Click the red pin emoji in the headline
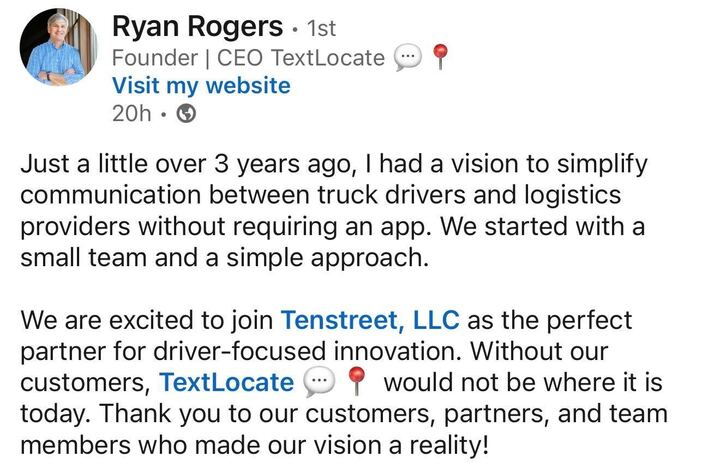Screen dimensions: 720x474 coord(439,58)
